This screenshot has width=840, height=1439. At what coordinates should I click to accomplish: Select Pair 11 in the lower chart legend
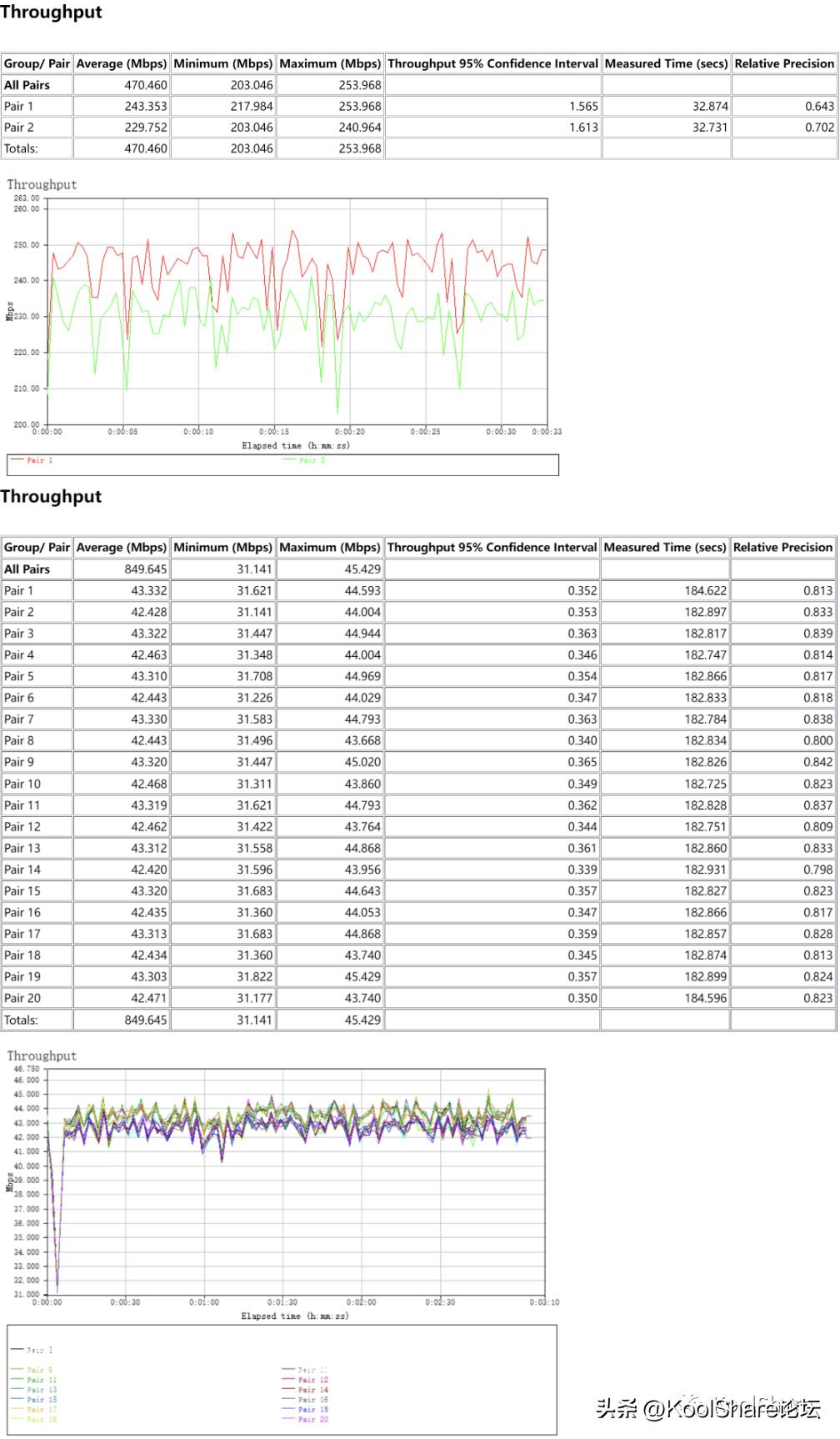pyautogui.click(x=34, y=1380)
